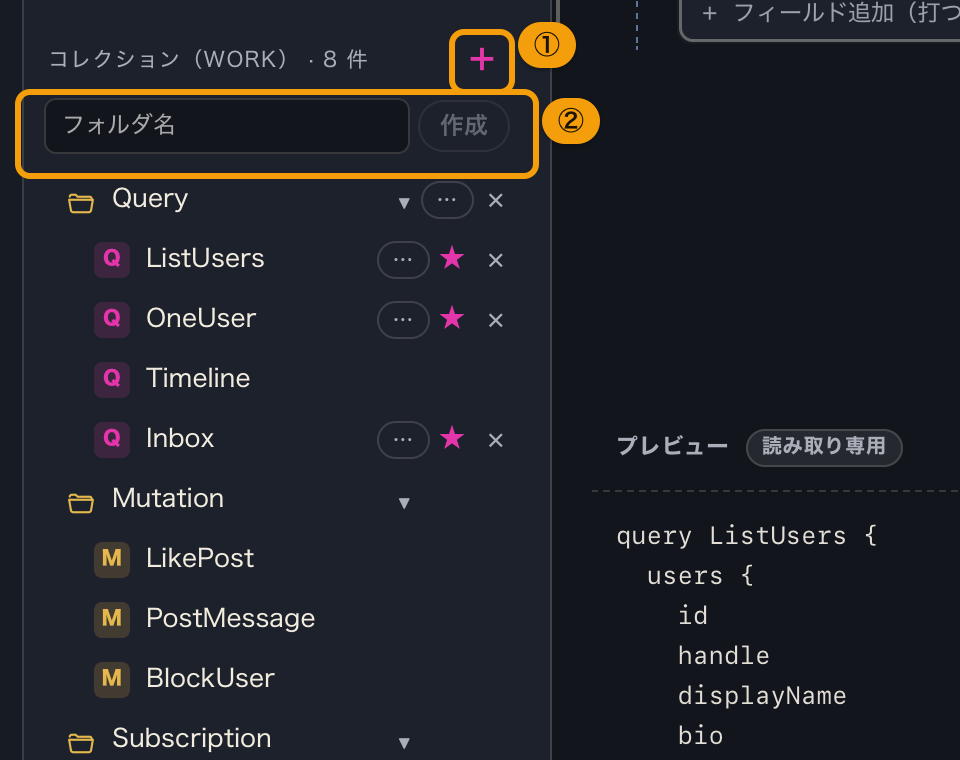Click the Q badge beside OneUser

tap(111, 318)
